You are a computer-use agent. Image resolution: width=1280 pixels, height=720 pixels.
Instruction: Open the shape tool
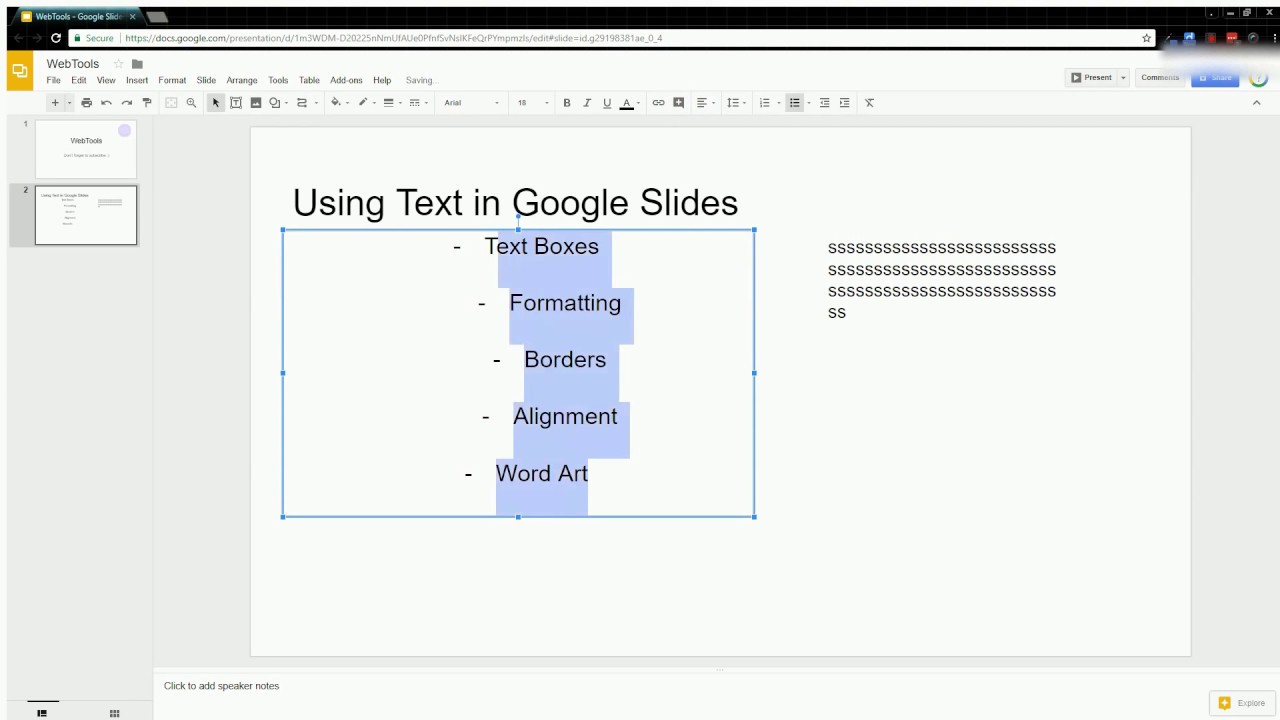[275, 103]
